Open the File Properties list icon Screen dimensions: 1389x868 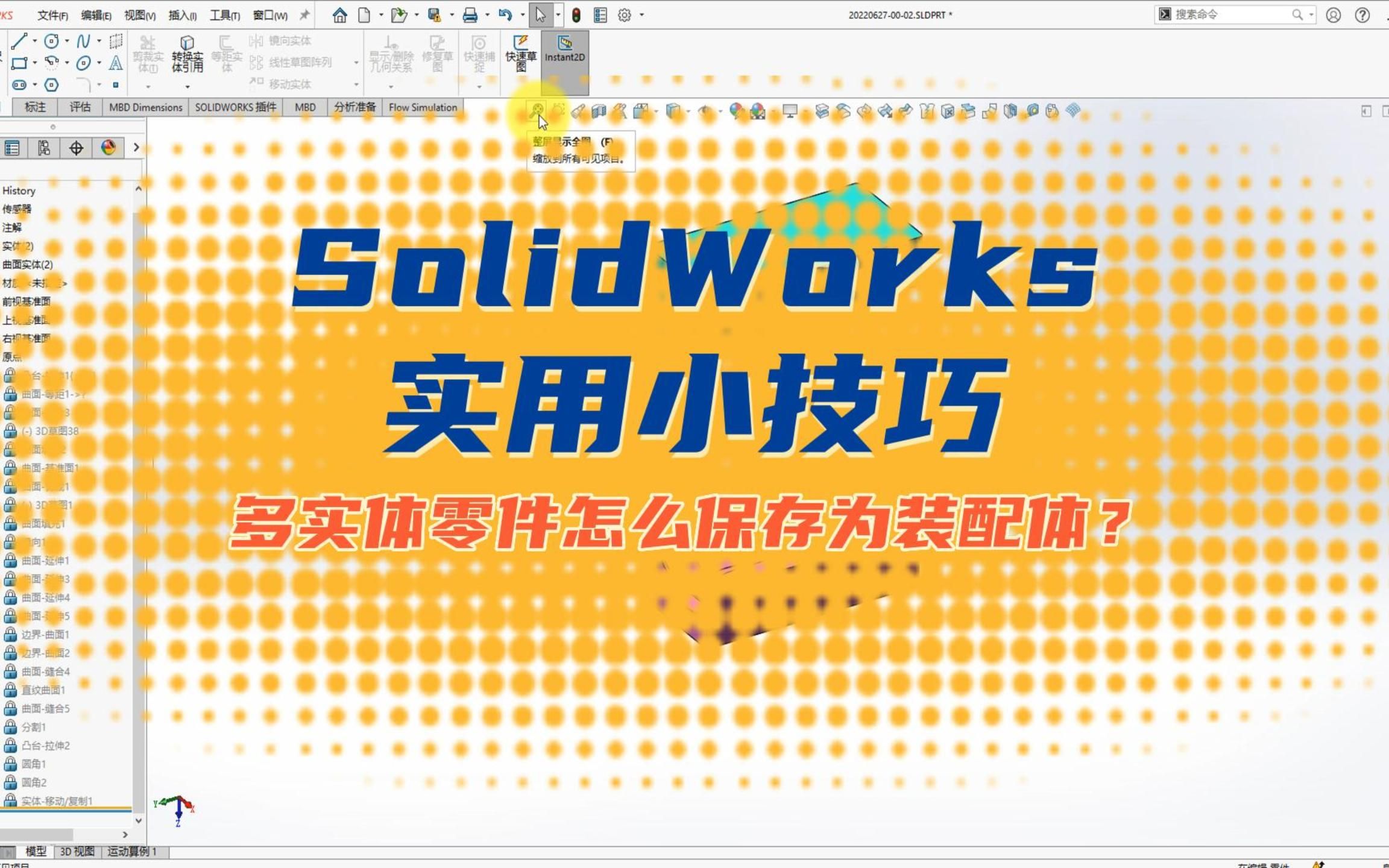click(600, 15)
